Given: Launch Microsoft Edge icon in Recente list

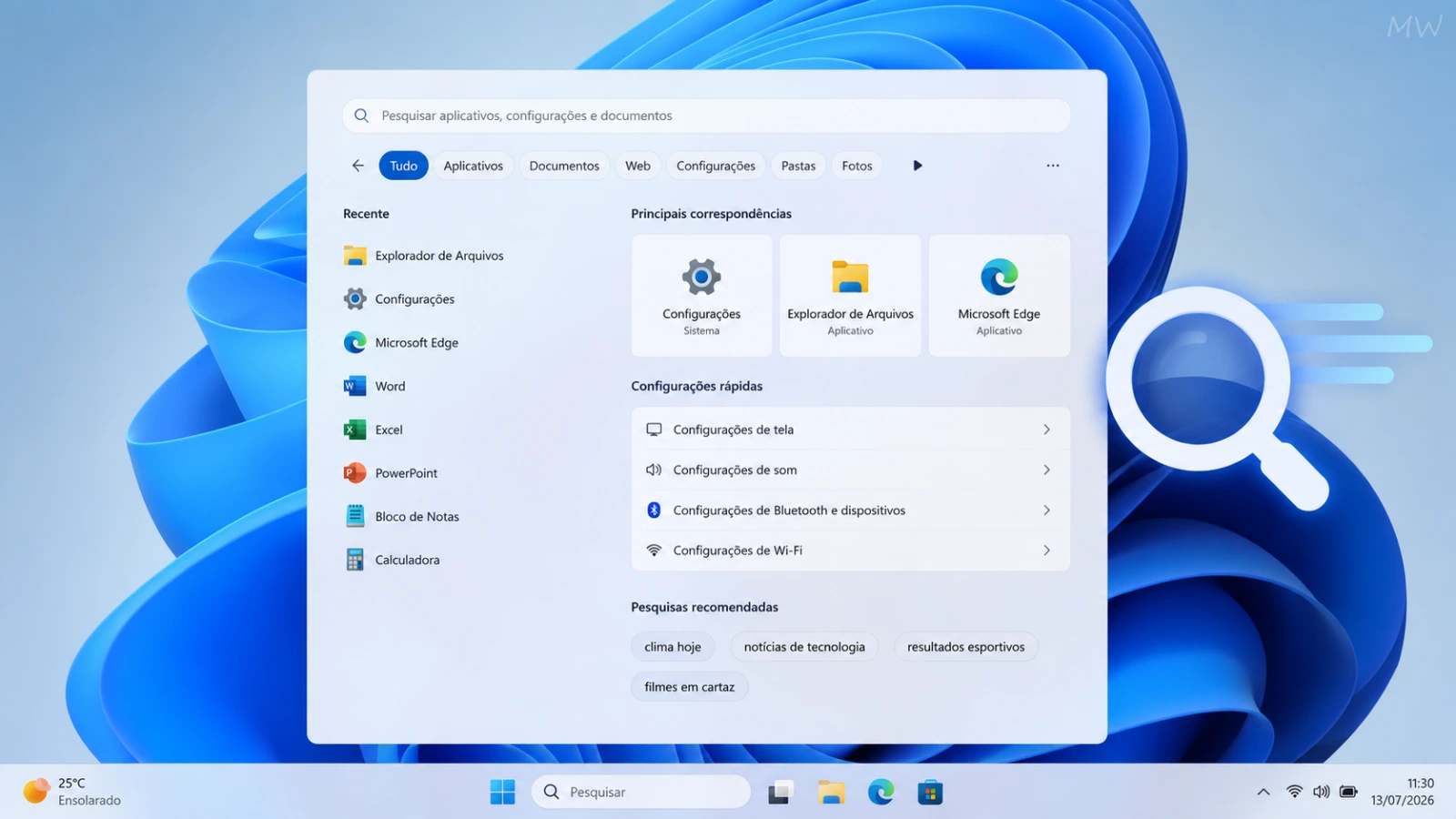Looking at the screenshot, I should [x=355, y=342].
